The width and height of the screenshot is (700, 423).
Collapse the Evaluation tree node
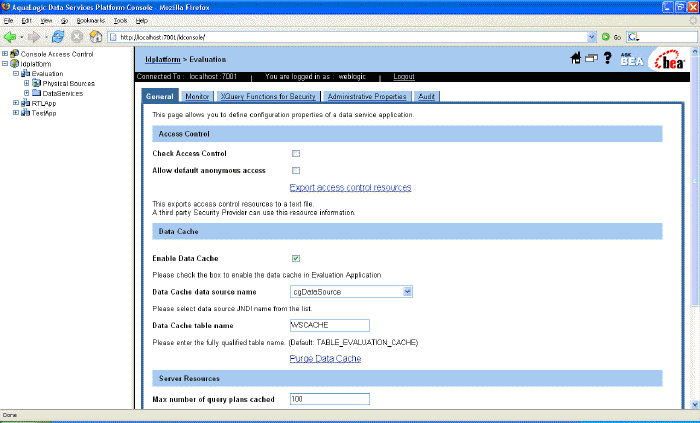16,73
